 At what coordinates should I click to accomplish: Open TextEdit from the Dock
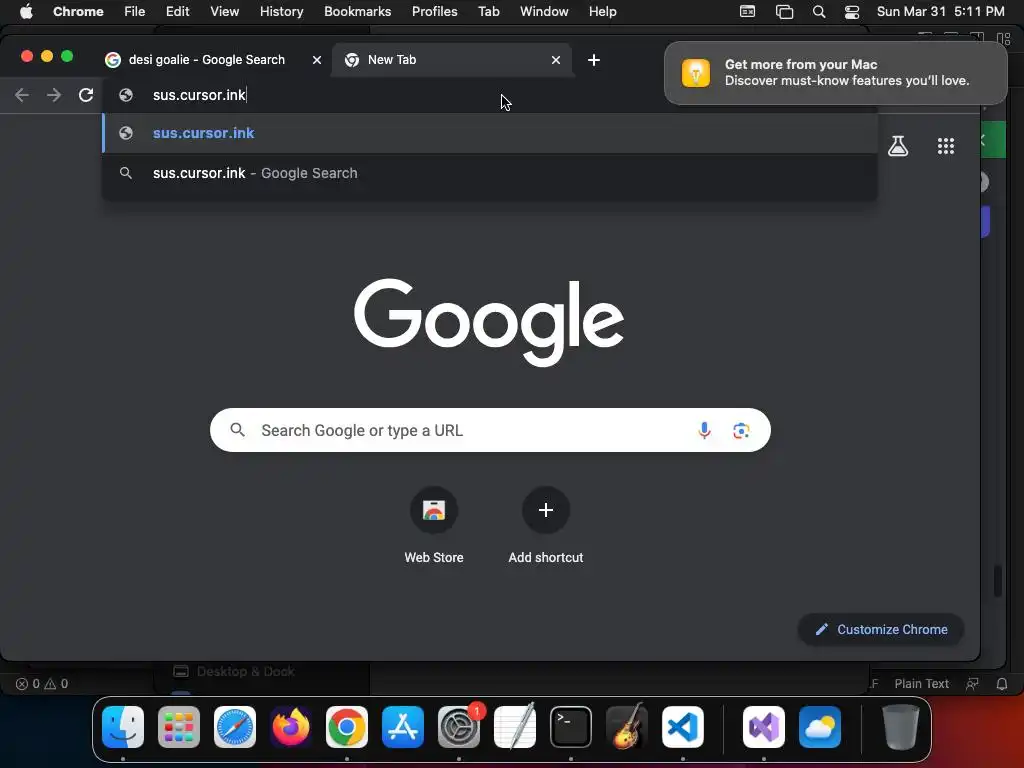515,727
